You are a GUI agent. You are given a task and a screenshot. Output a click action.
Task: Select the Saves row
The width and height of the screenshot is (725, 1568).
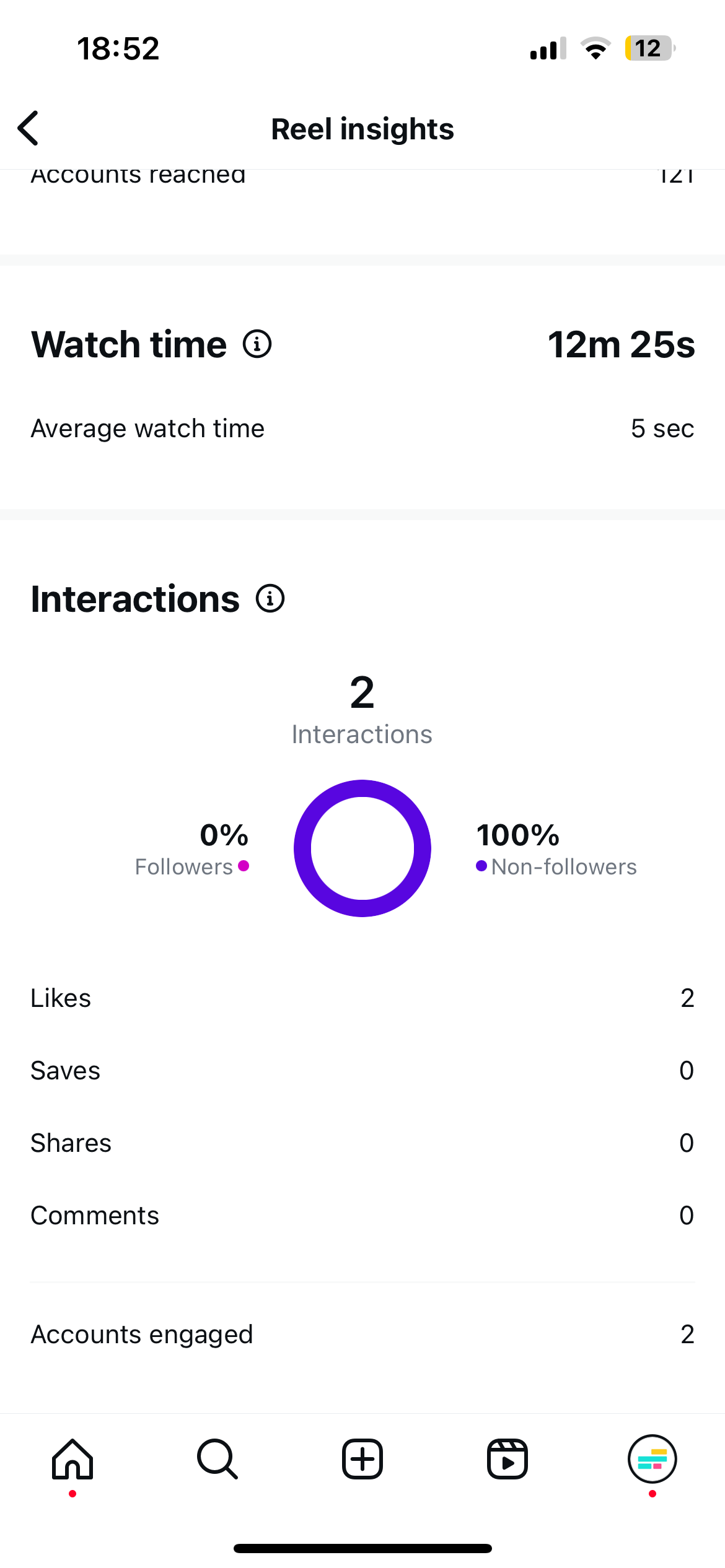point(362,1071)
